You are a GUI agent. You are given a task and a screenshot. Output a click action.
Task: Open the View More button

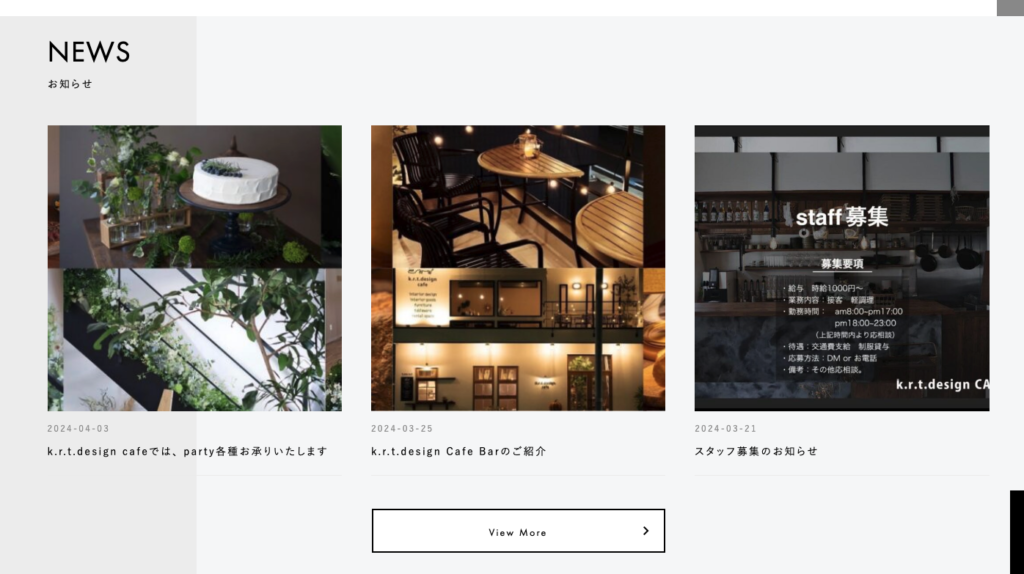click(518, 531)
